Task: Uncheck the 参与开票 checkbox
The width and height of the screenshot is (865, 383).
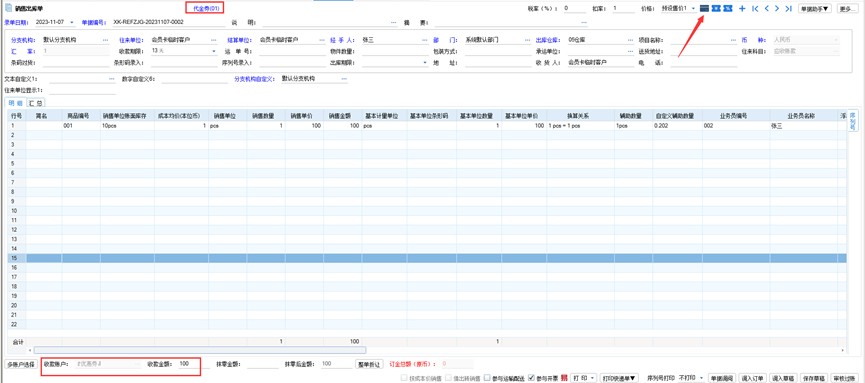Action: pos(531,378)
